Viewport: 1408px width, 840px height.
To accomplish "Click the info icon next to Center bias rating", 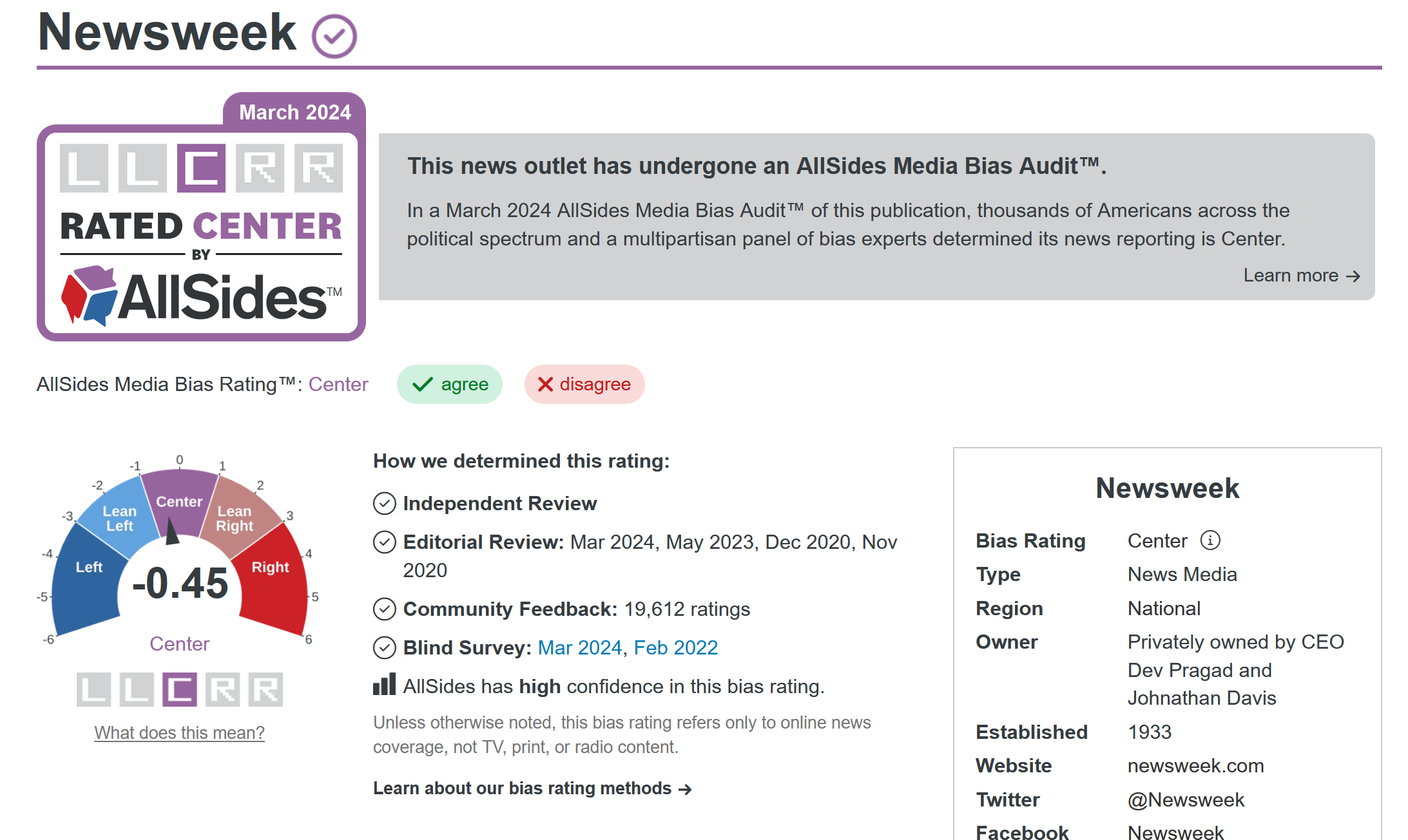I will click(1210, 540).
